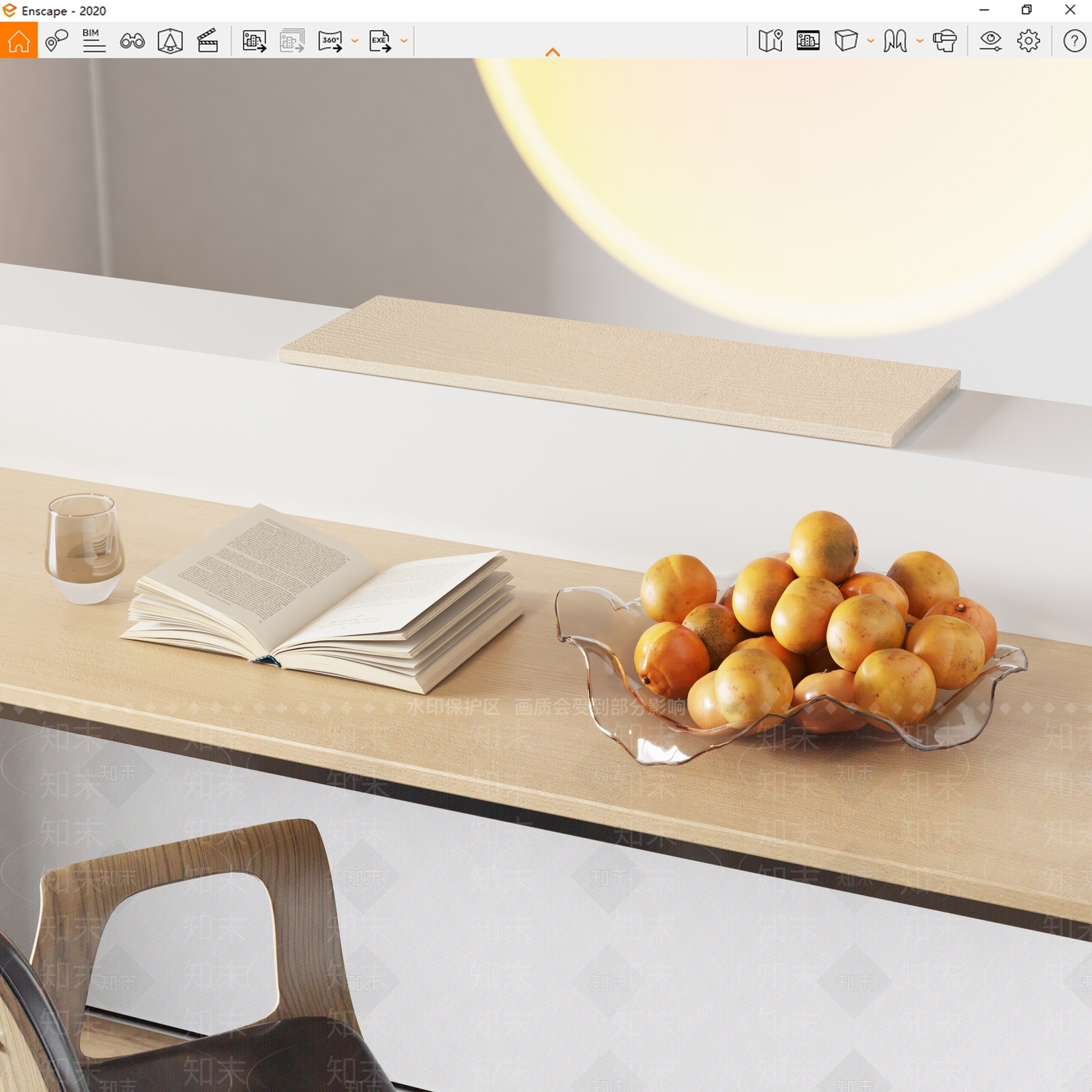
Task: Minimize the Enscape window
Action: pos(984,10)
